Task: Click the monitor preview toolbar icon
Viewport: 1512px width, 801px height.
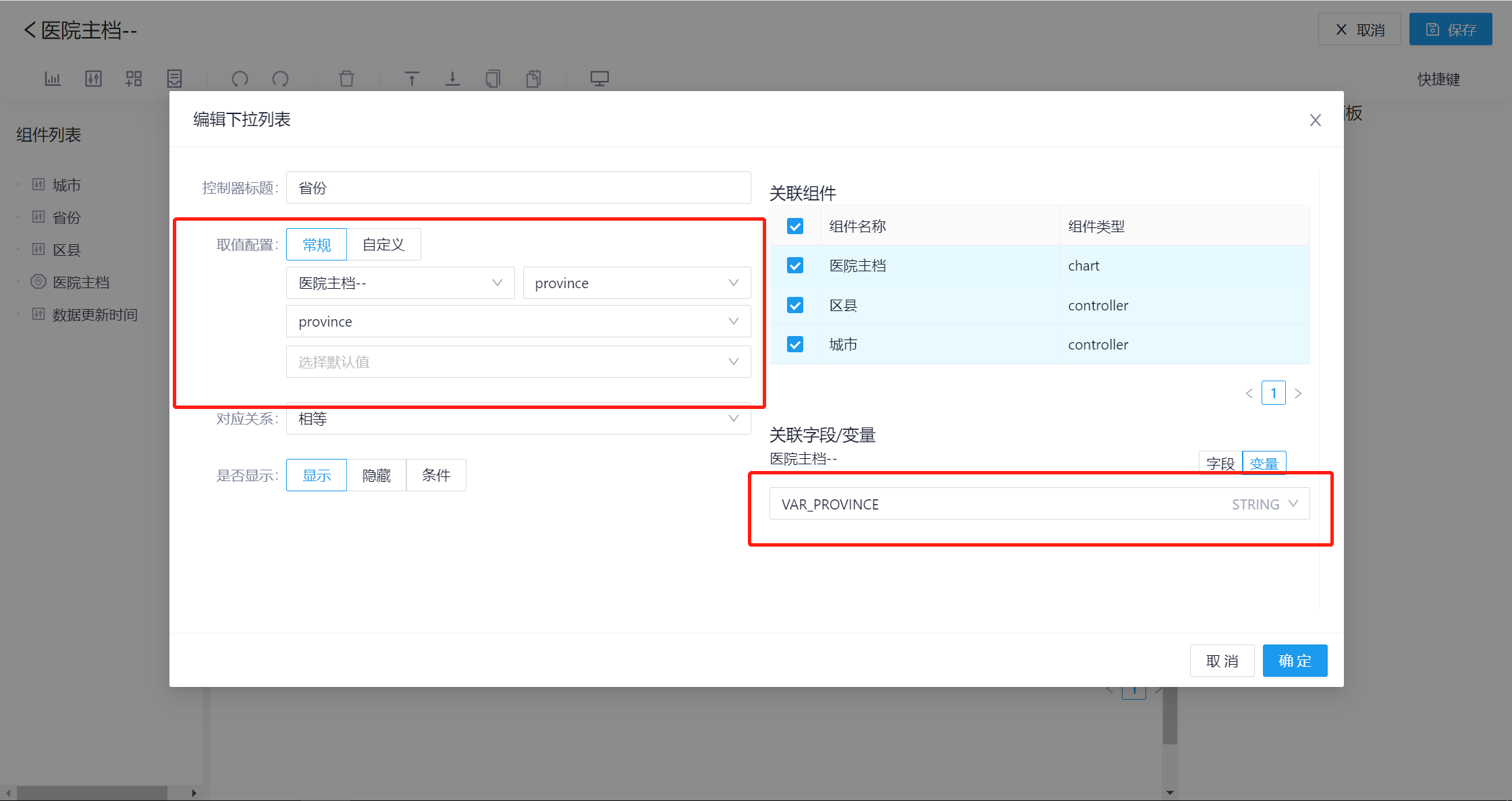Action: click(x=599, y=79)
